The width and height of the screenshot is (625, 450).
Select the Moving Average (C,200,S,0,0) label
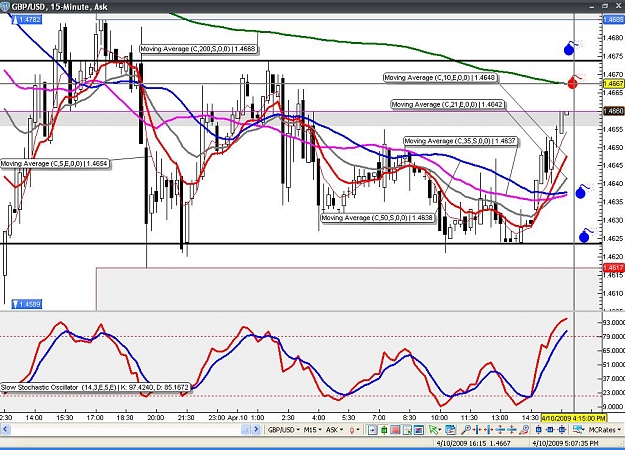coord(199,49)
